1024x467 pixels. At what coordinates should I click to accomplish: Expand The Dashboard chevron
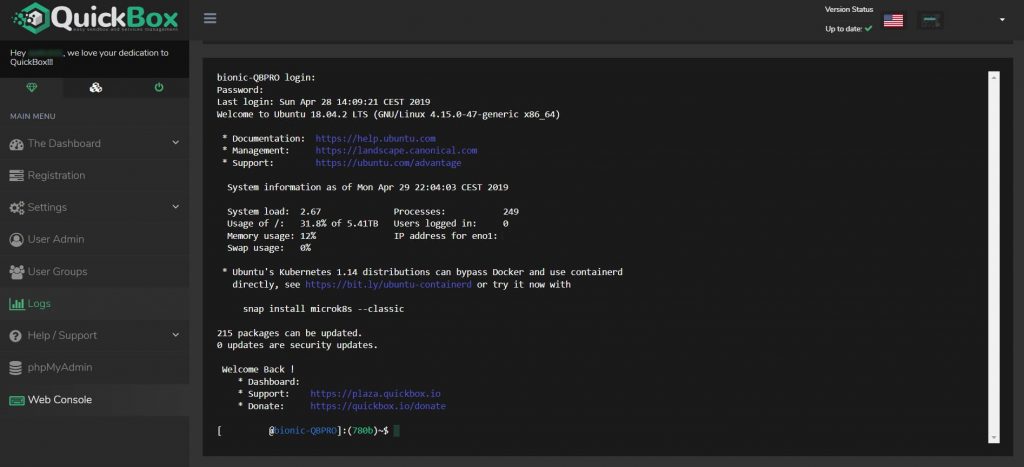pos(175,142)
